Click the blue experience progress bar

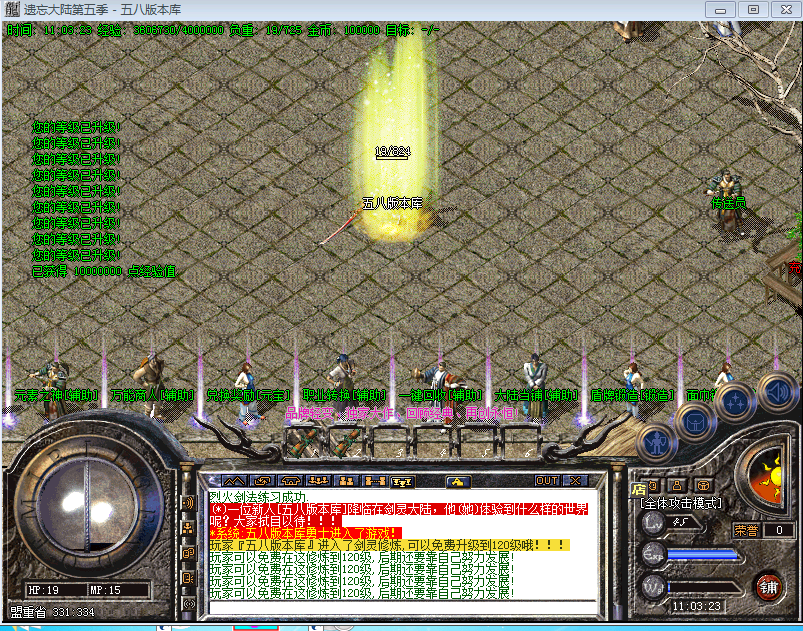703,555
